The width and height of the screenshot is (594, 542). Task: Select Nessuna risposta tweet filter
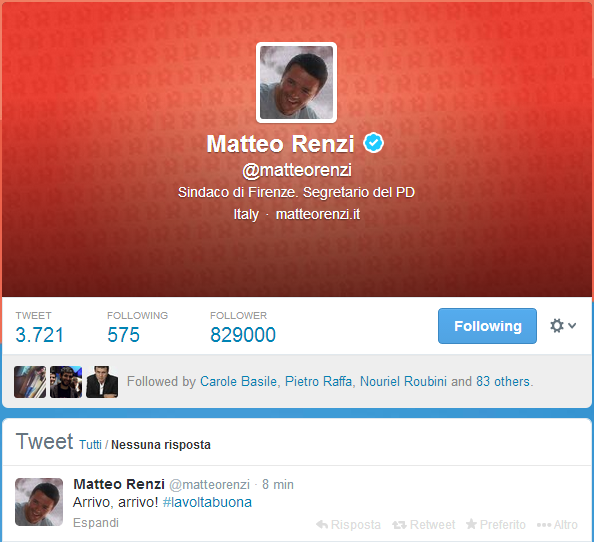click(x=161, y=445)
